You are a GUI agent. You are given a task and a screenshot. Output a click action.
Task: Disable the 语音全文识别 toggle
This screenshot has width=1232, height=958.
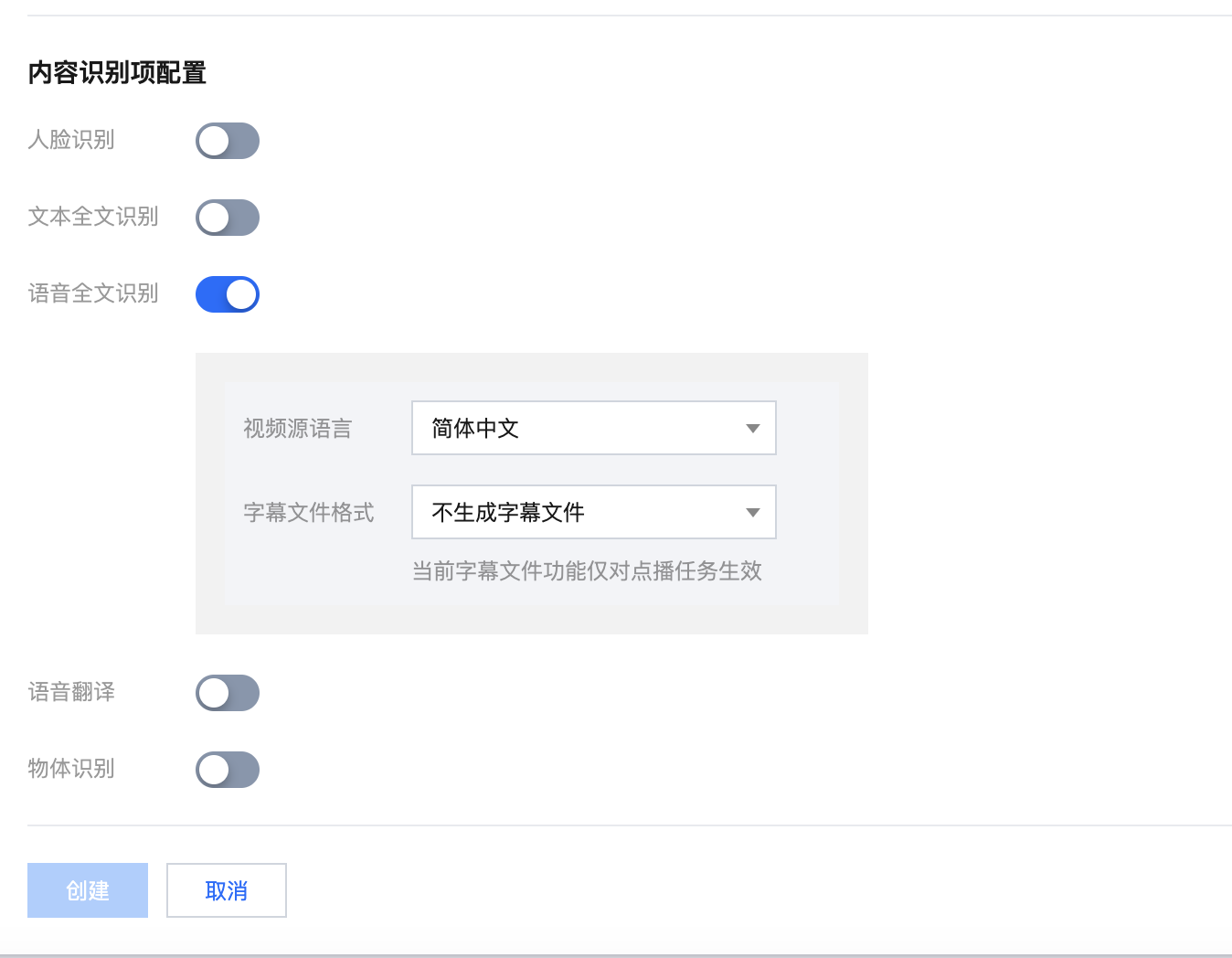[x=228, y=294]
